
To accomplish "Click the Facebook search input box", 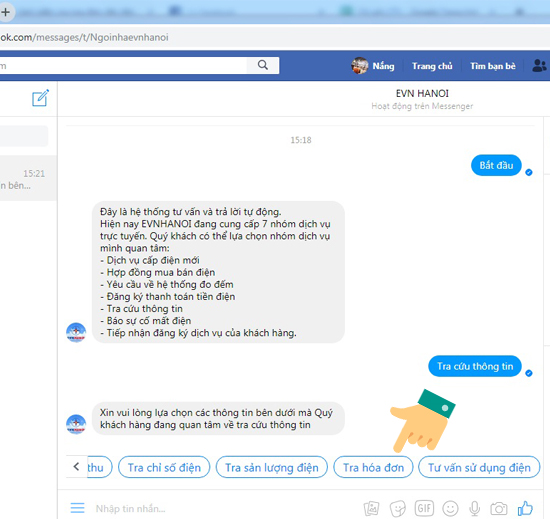I will pyautogui.click(x=123, y=65).
